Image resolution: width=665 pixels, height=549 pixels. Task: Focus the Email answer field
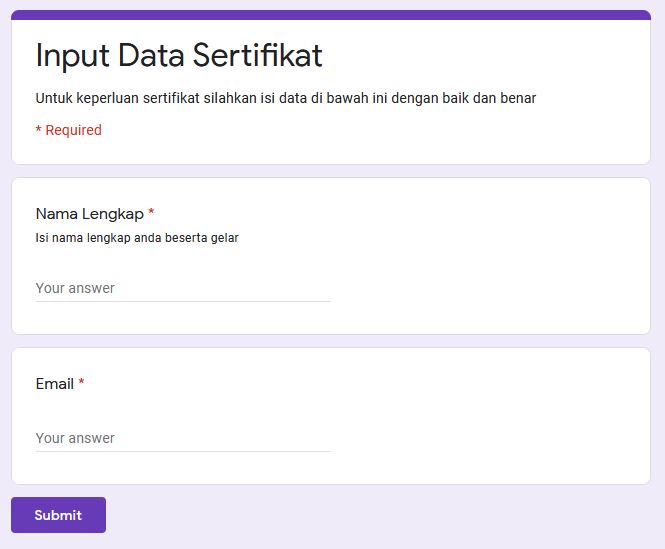tap(183, 438)
